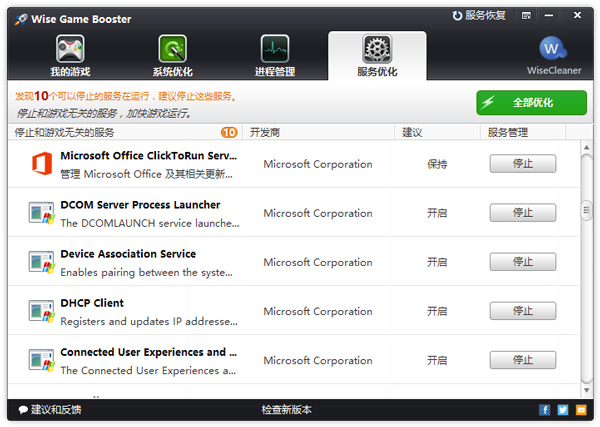
Task: Click the 检查新版本 link
Action: coord(287,410)
